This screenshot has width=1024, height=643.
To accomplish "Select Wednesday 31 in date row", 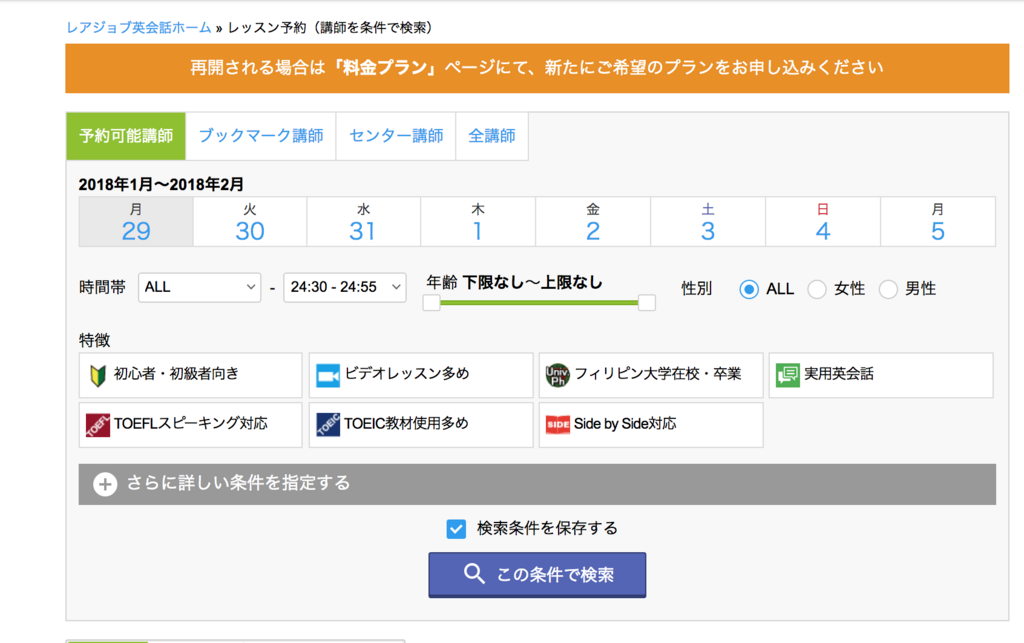I will click(x=364, y=222).
